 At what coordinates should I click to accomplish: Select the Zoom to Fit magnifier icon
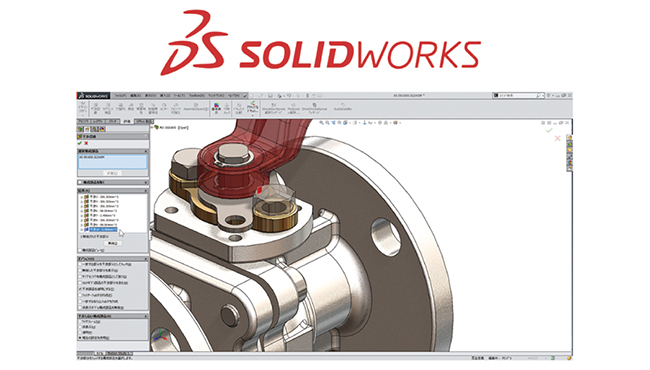(321, 123)
